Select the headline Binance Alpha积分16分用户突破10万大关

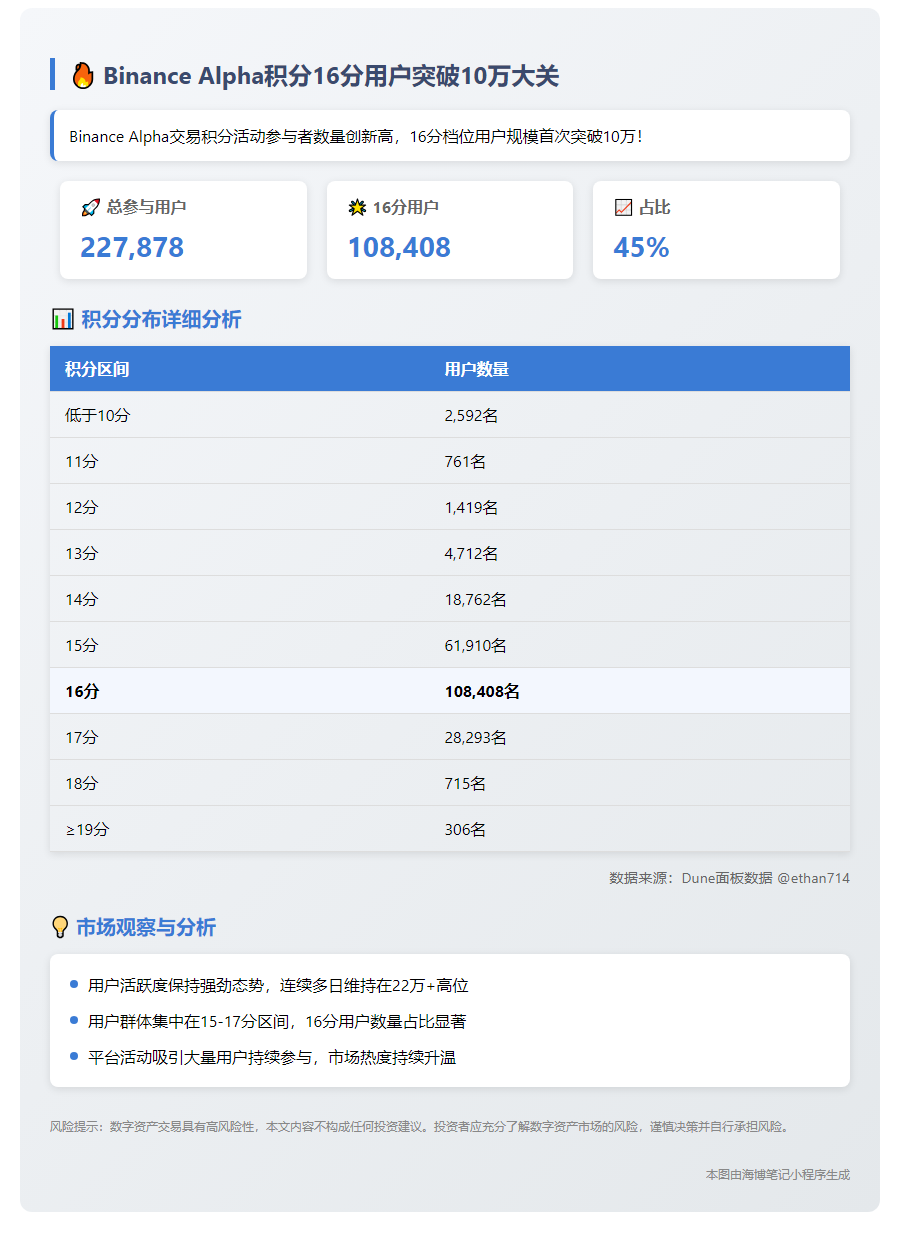[x=331, y=75]
